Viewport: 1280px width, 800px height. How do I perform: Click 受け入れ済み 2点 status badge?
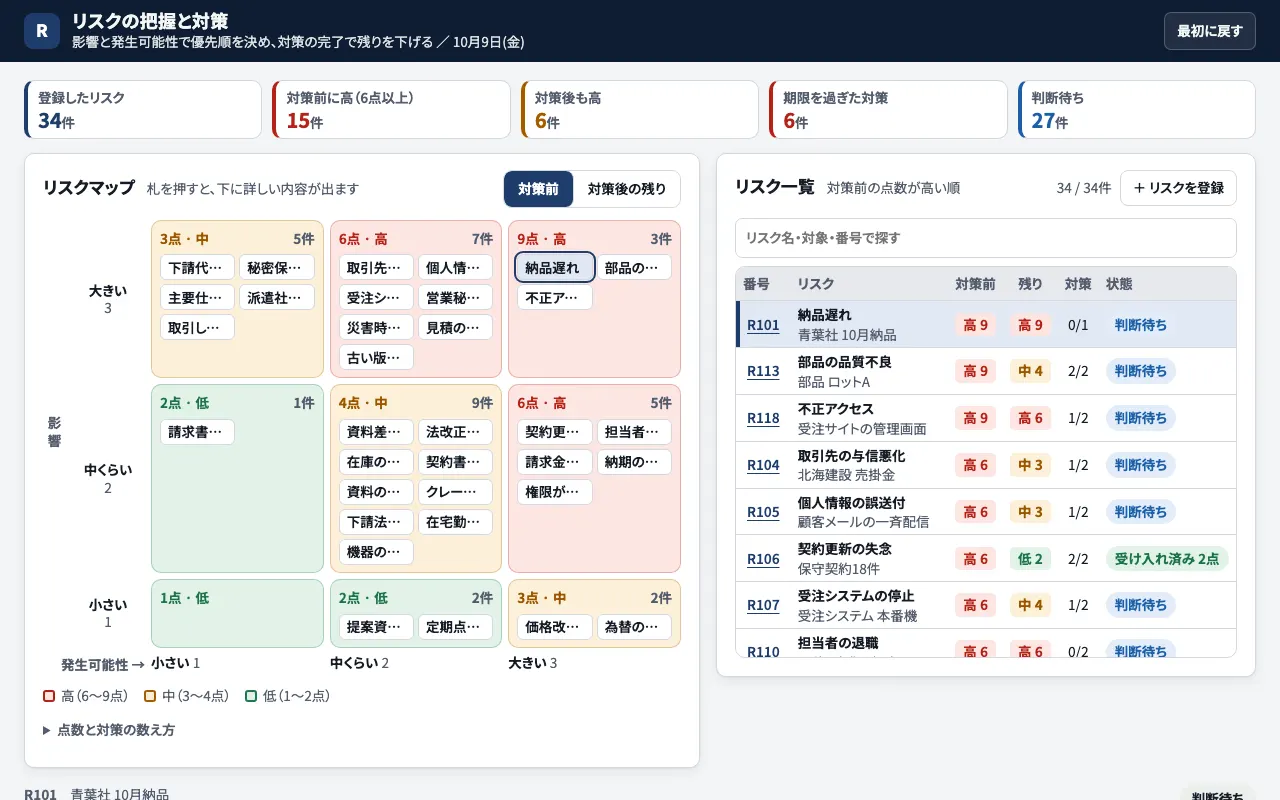[1167, 559]
